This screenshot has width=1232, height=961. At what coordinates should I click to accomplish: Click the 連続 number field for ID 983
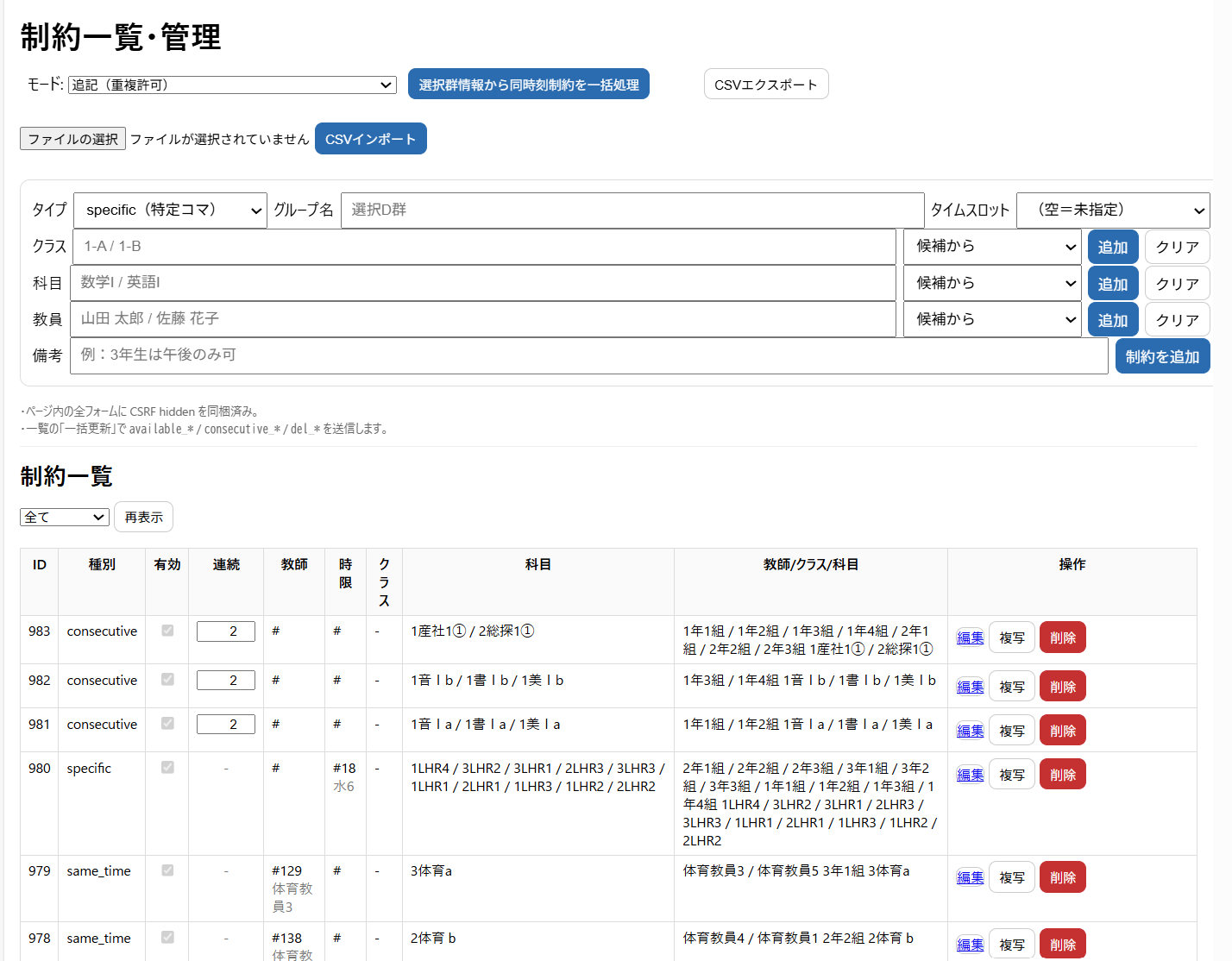pyautogui.click(x=226, y=631)
